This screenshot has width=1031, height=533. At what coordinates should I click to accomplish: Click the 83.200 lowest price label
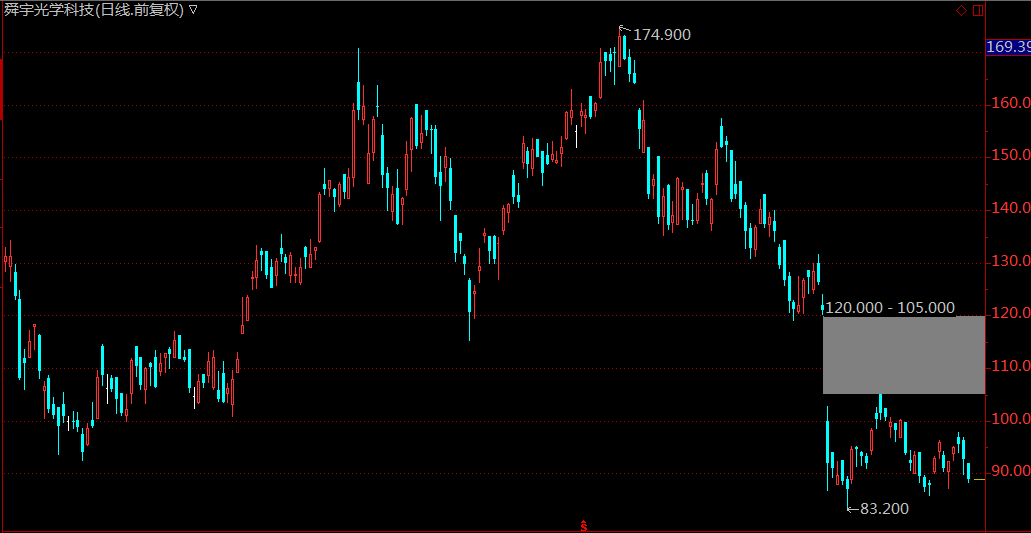coord(884,509)
